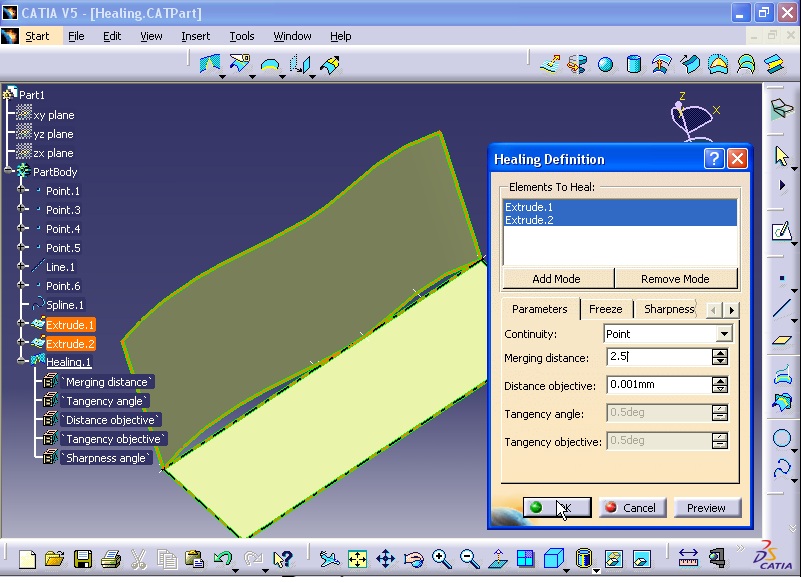Click the New document icon
This screenshot has height=583, width=801.
click(x=27, y=559)
